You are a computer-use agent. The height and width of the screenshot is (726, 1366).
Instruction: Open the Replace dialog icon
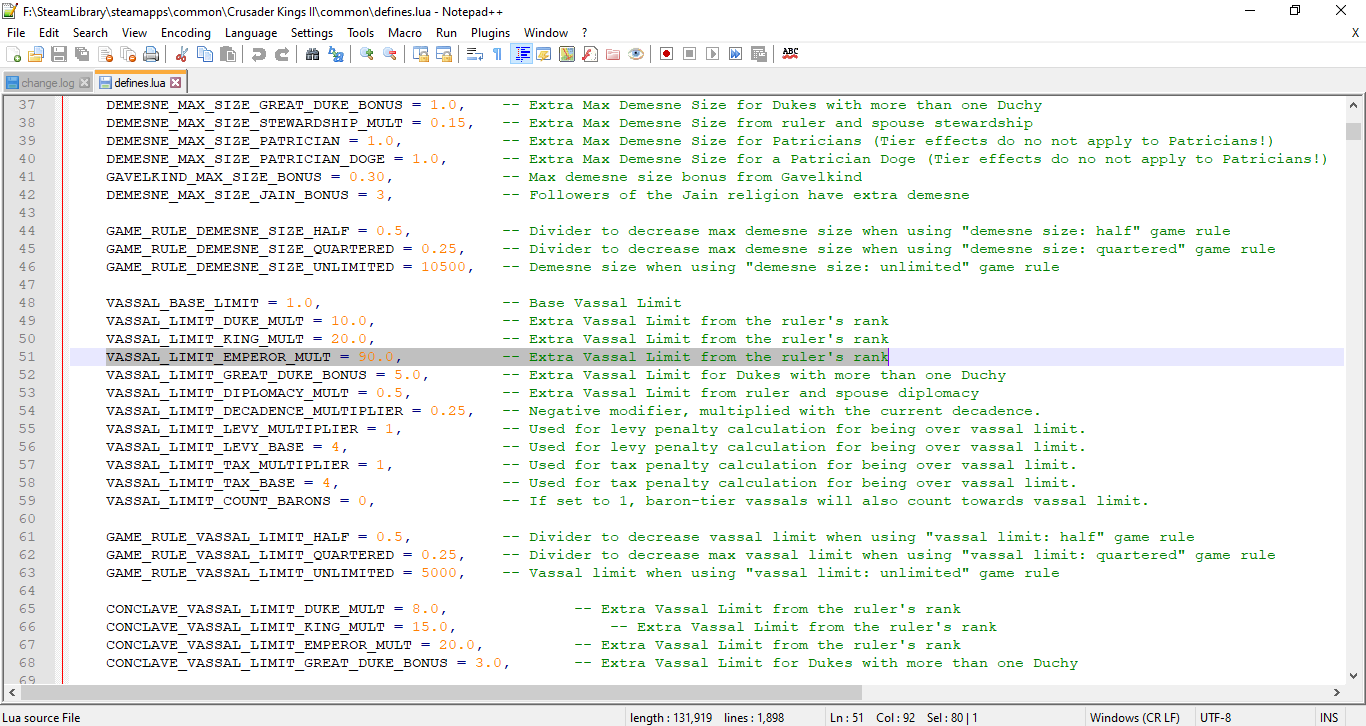[x=335, y=54]
